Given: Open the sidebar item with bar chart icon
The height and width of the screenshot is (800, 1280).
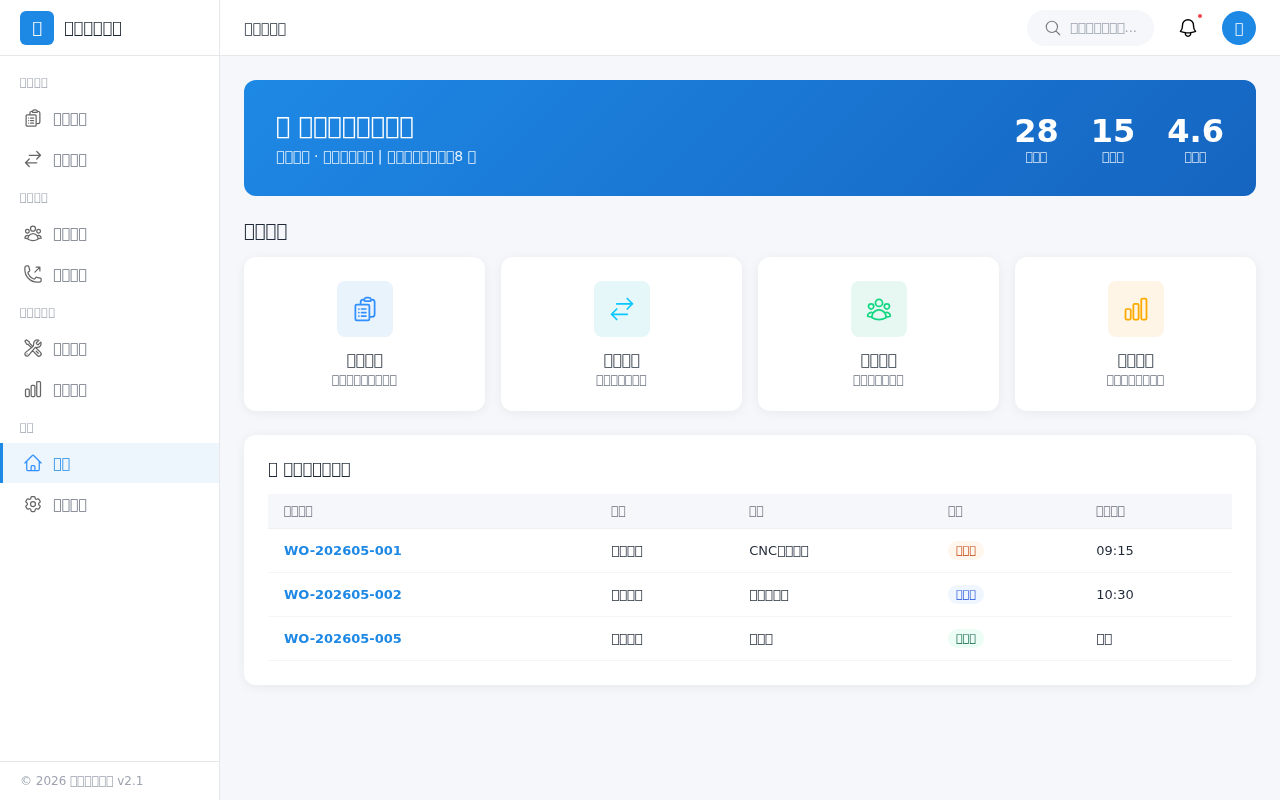Looking at the screenshot, I should point(109,390).
